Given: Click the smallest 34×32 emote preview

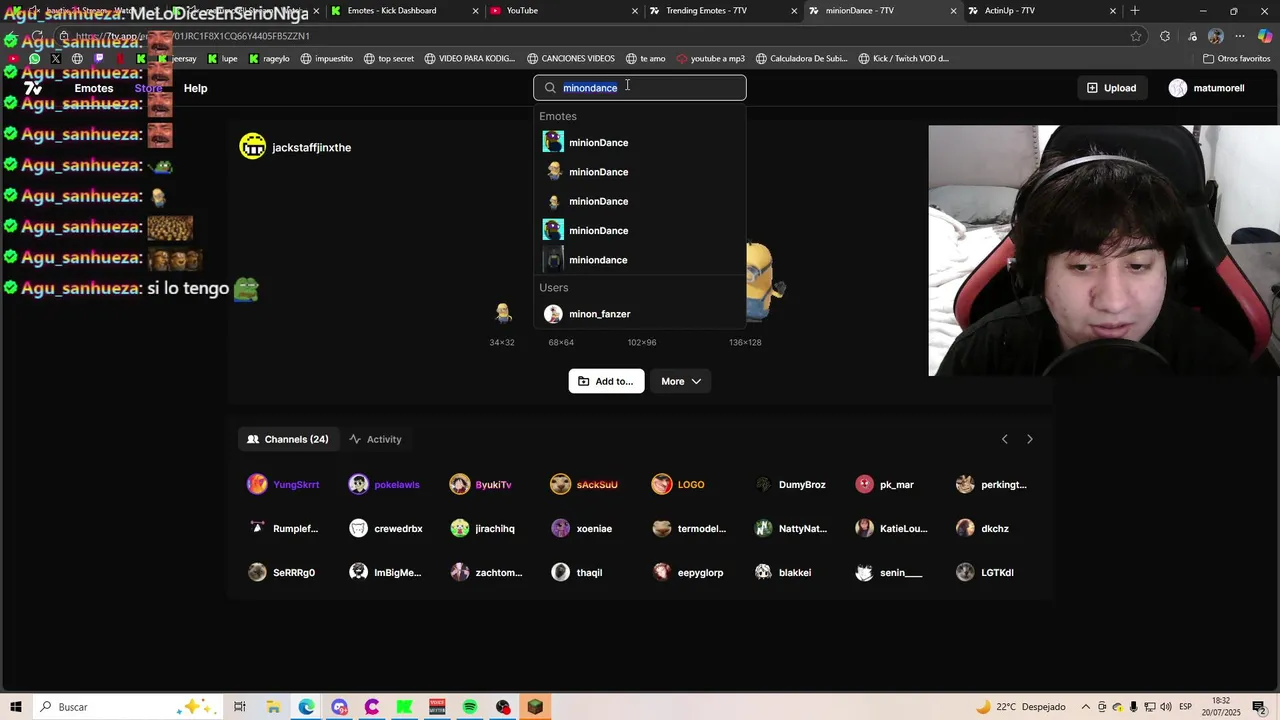Looking at the screenshot, I should [503, 314].
